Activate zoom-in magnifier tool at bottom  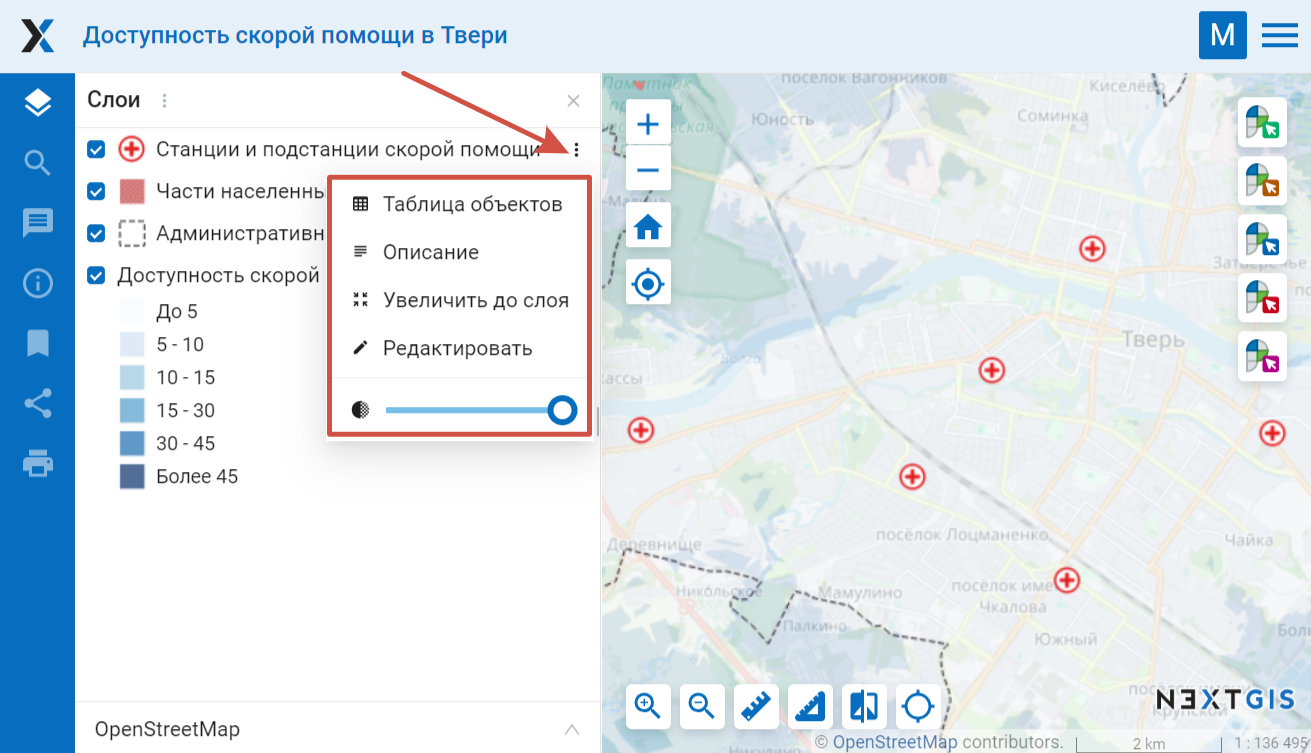648,707
